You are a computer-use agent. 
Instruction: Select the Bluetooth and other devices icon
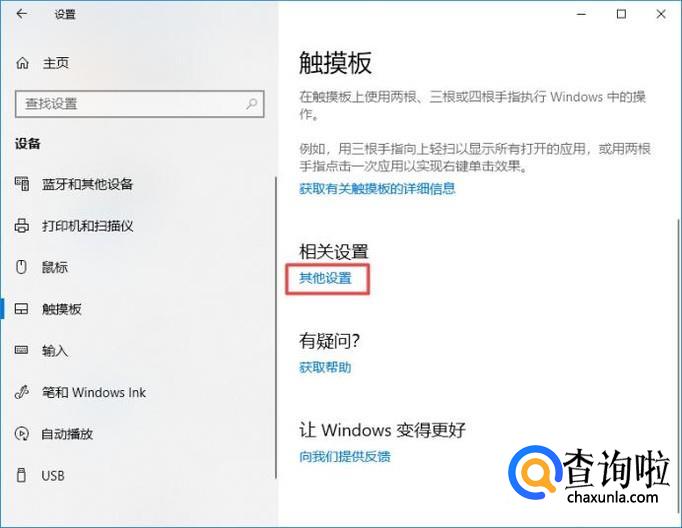22,184
